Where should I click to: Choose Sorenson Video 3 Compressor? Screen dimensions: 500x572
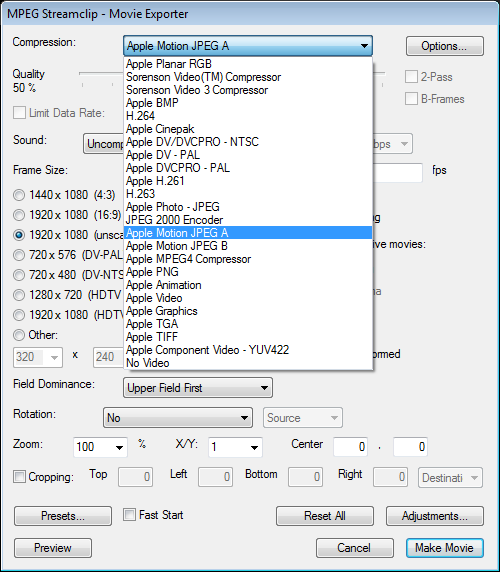point(248,90)
